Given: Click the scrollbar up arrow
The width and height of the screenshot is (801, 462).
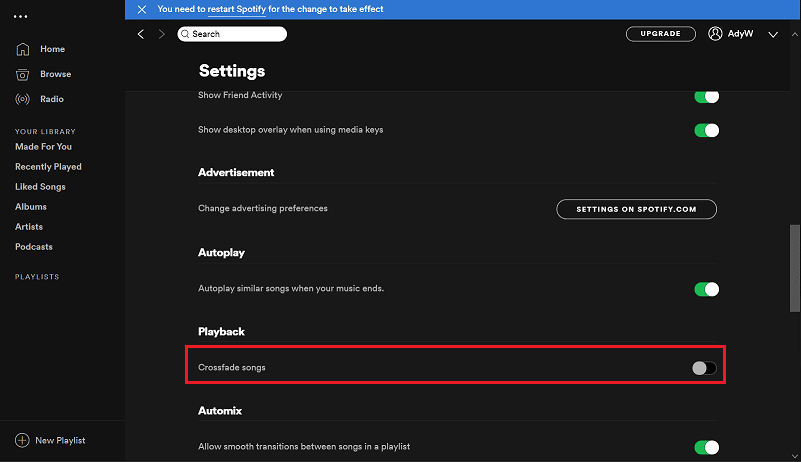Looking at the screenshot, I should [x=794, y=34].
